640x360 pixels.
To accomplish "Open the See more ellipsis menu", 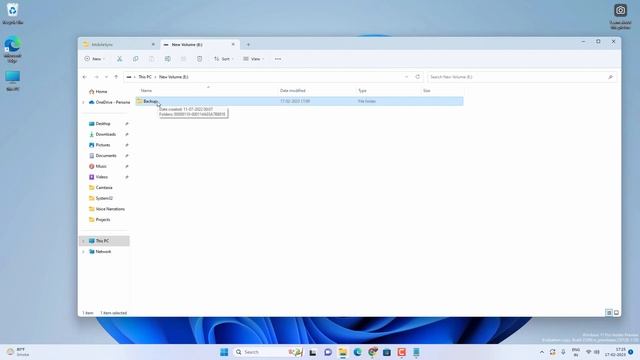I will tap(278, 59).
